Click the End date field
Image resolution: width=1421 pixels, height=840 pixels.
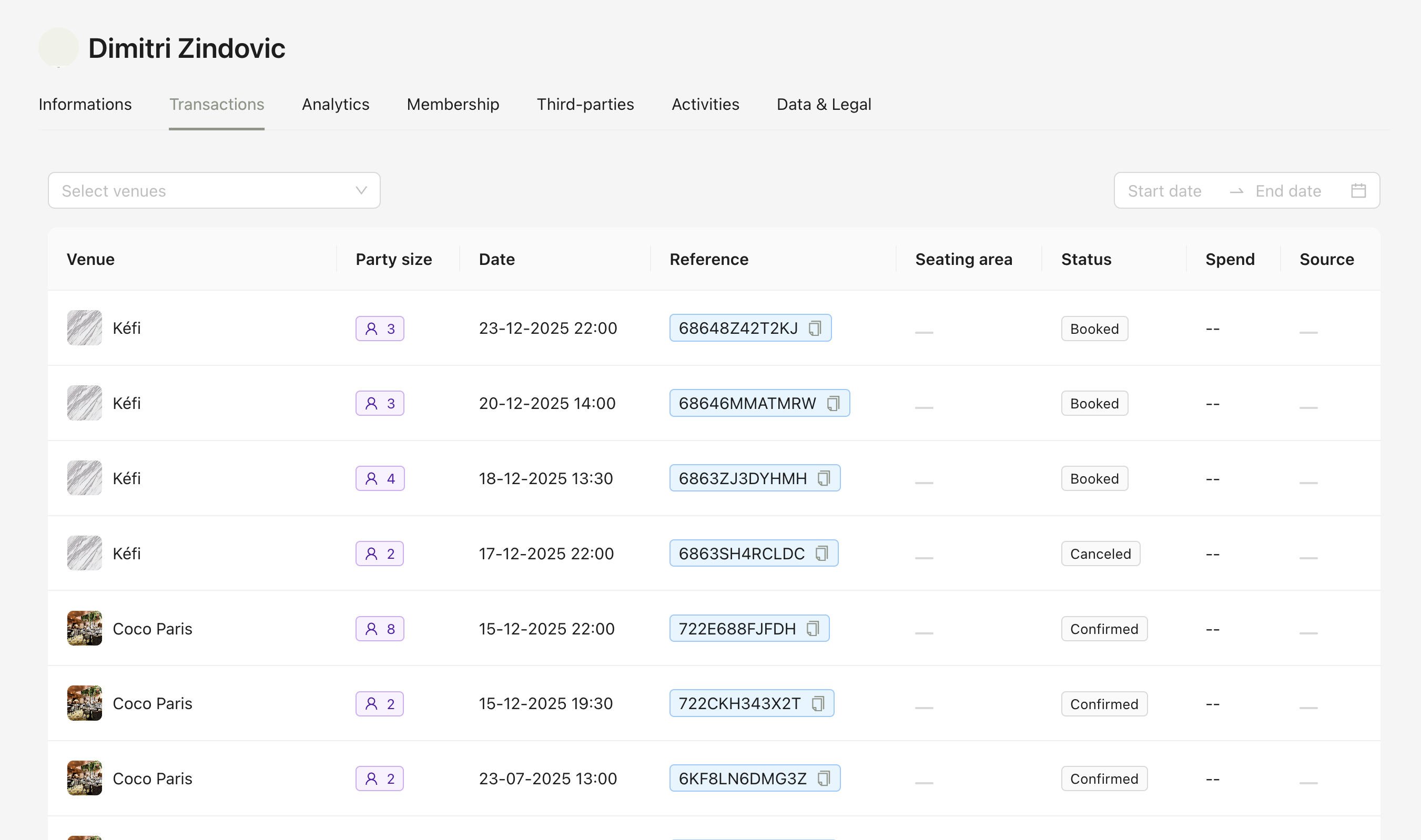pos(1288,191)
